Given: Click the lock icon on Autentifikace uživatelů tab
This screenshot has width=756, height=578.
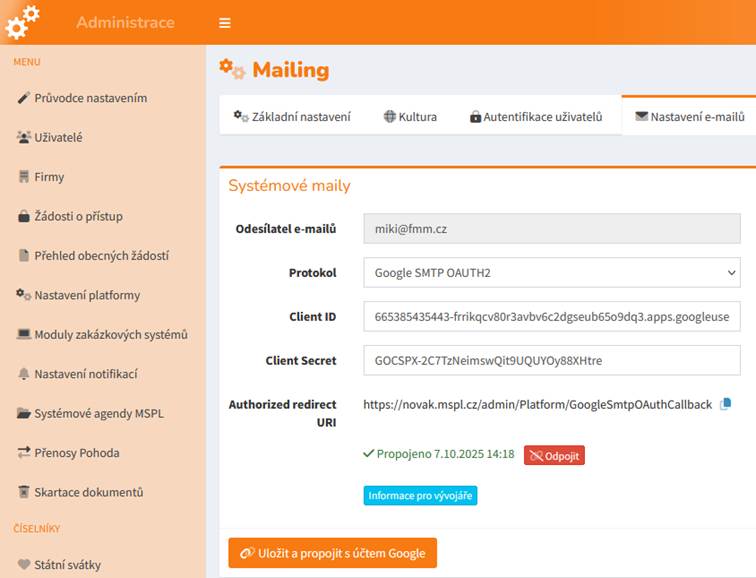Looking at the screenshot, I should pos(475,117).
